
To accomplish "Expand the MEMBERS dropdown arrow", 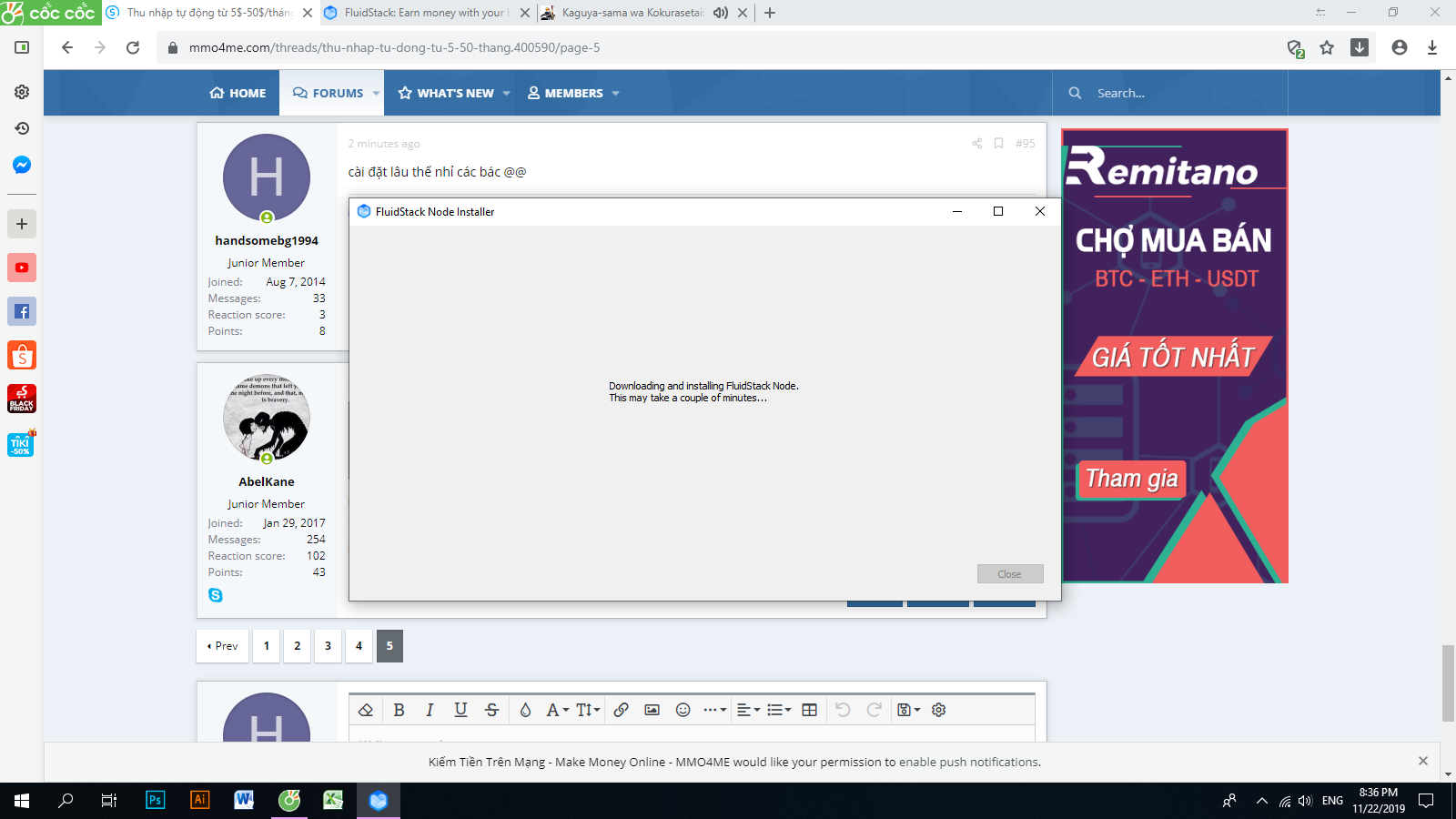I will [x=615, y=93].
